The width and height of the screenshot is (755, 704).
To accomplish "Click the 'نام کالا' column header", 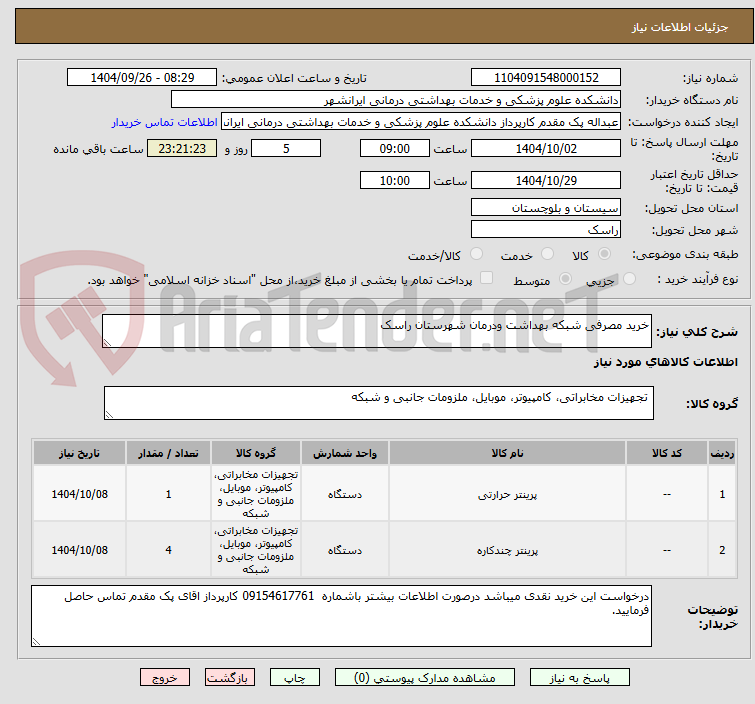I will tap(507, 453).
